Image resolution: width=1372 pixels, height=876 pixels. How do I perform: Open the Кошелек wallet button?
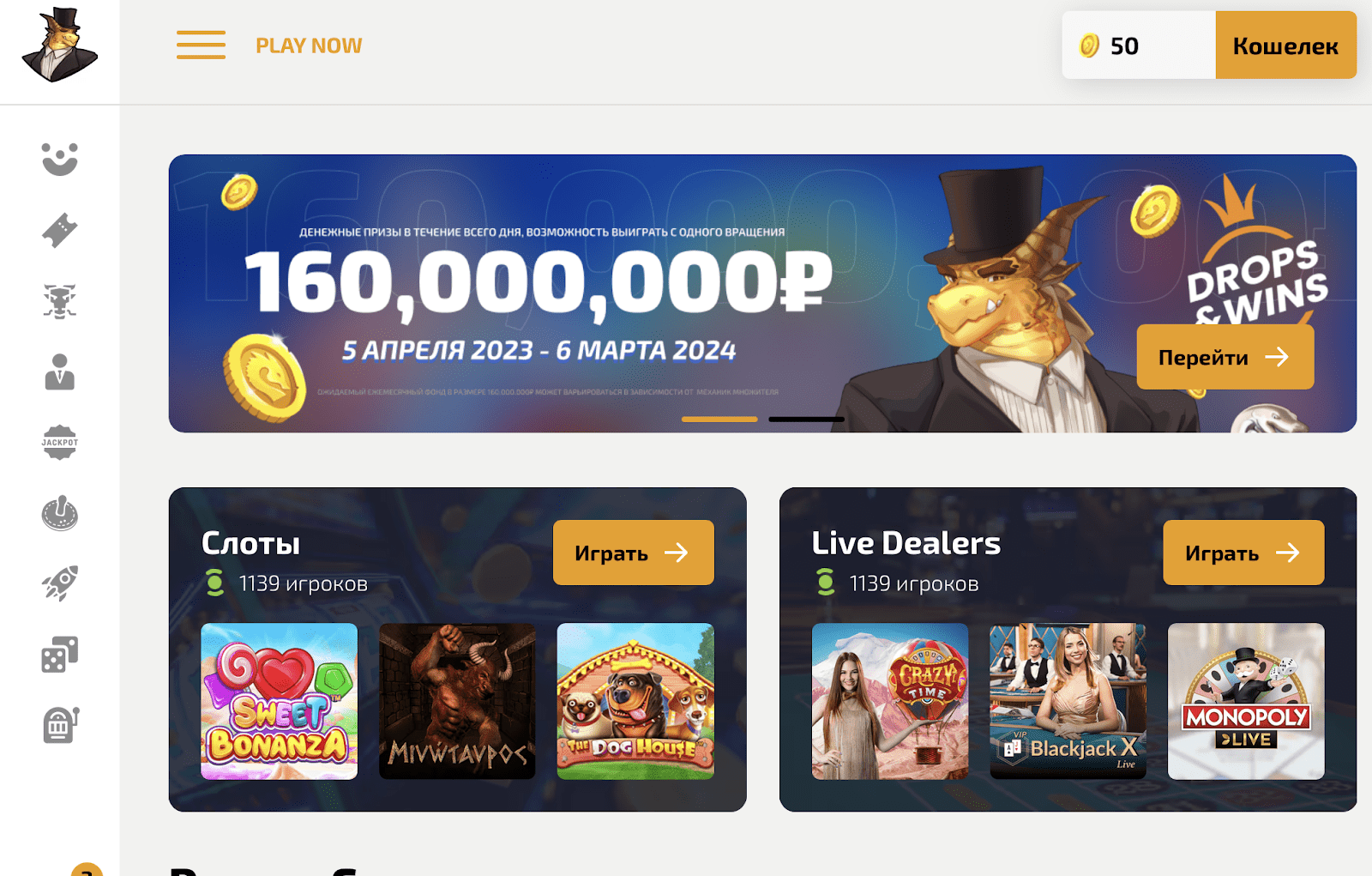pyautogui.click(x=1285, y=45)
